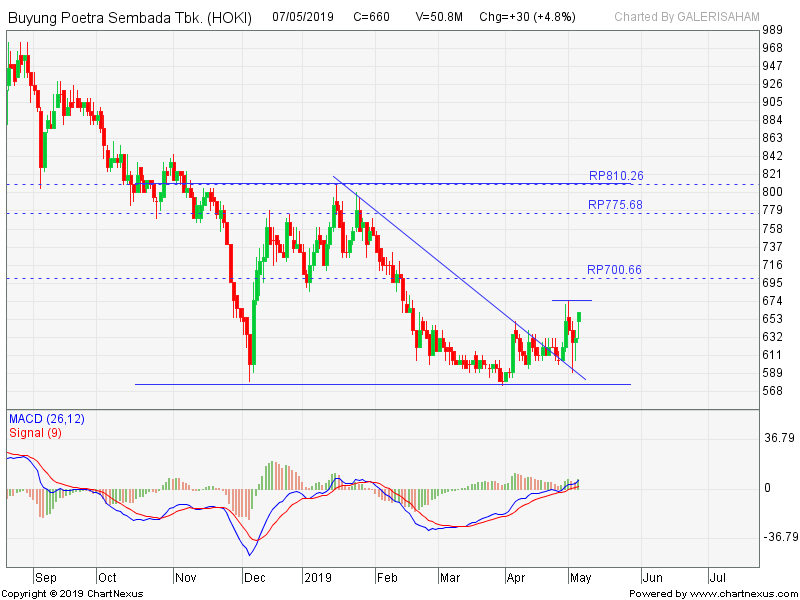Click the Nov month label on time axis
The width and height of the screenshot is (800, 600).
[x=186, y=578]
